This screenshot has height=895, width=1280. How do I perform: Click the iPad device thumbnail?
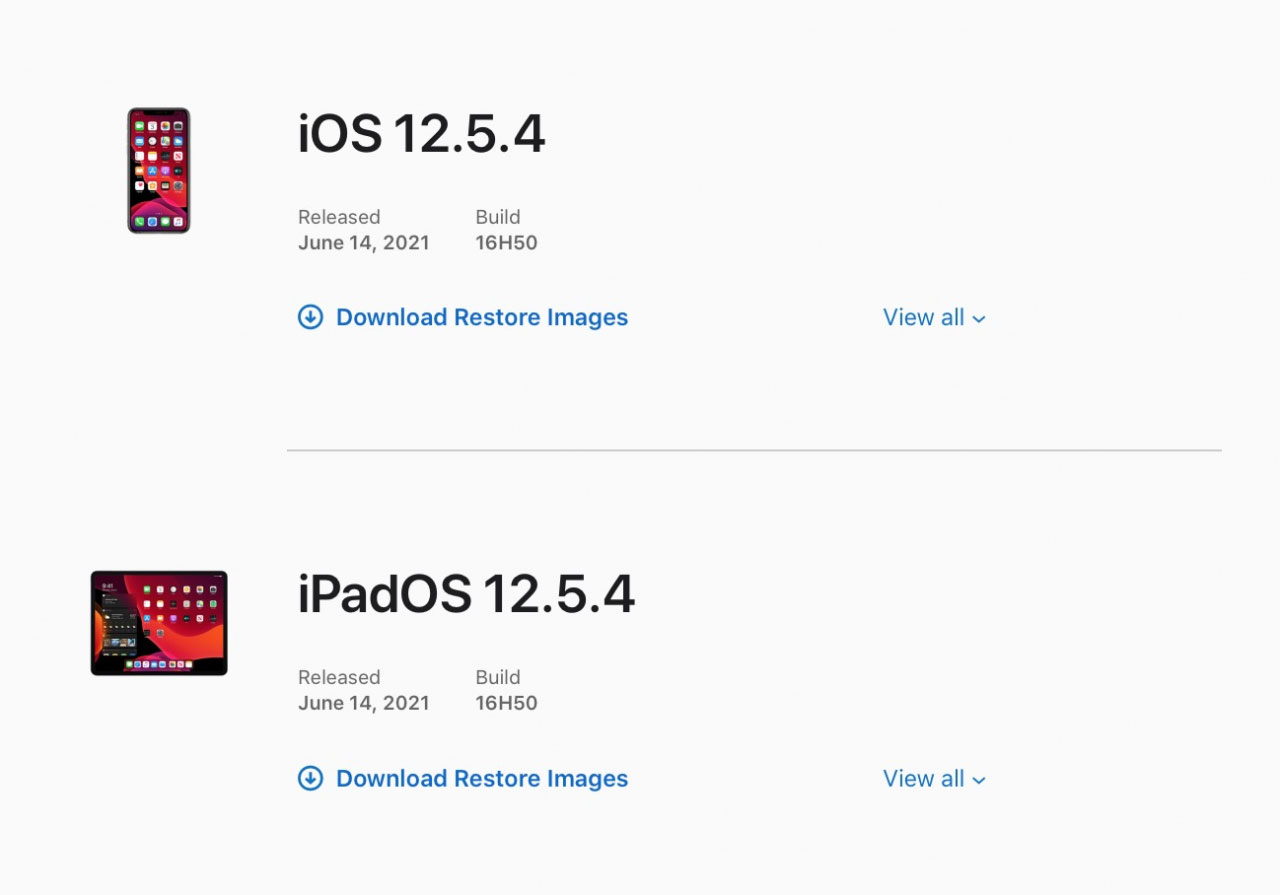click(x=159, y=623)
